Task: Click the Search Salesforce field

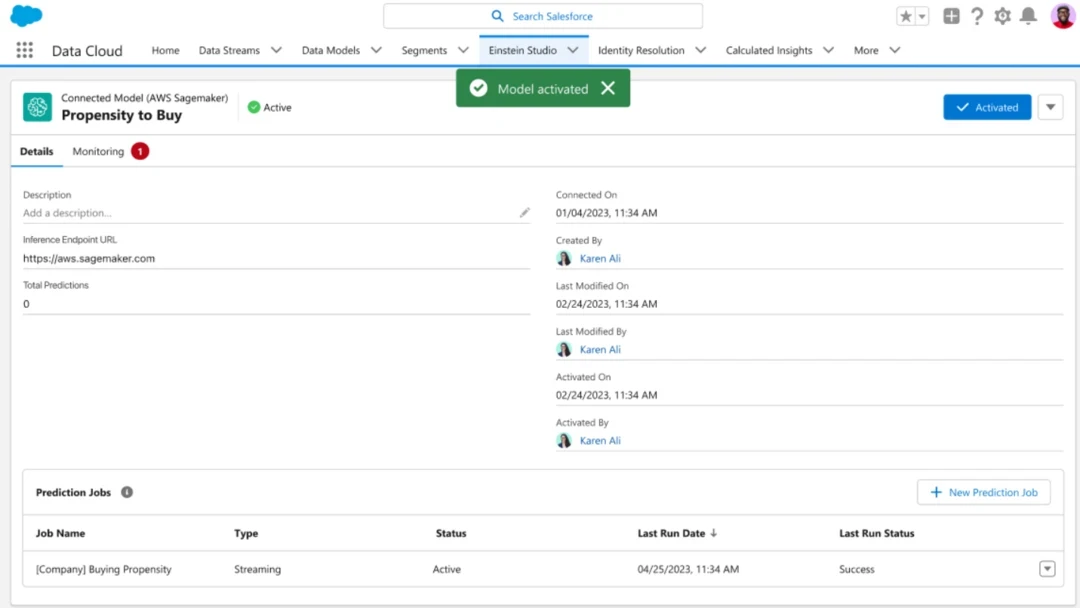Action: pyautogui.click(x=543, y=17)
